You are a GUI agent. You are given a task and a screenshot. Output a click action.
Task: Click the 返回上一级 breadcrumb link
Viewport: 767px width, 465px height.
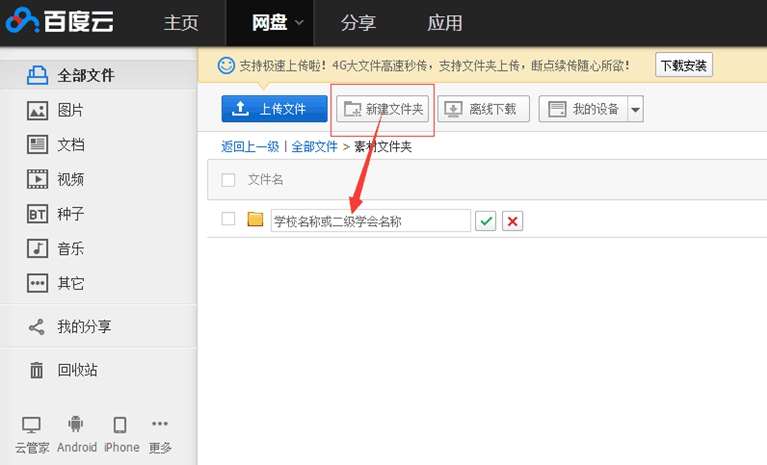(x=251, y=147)
